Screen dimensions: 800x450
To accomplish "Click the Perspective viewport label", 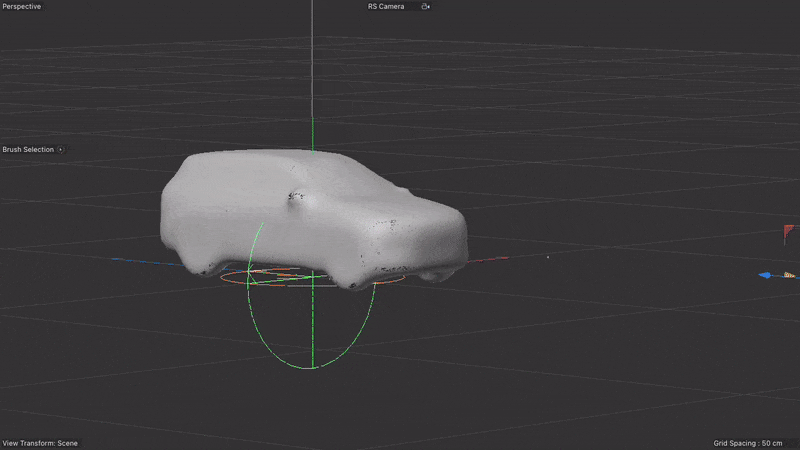I will pos(21,7).
